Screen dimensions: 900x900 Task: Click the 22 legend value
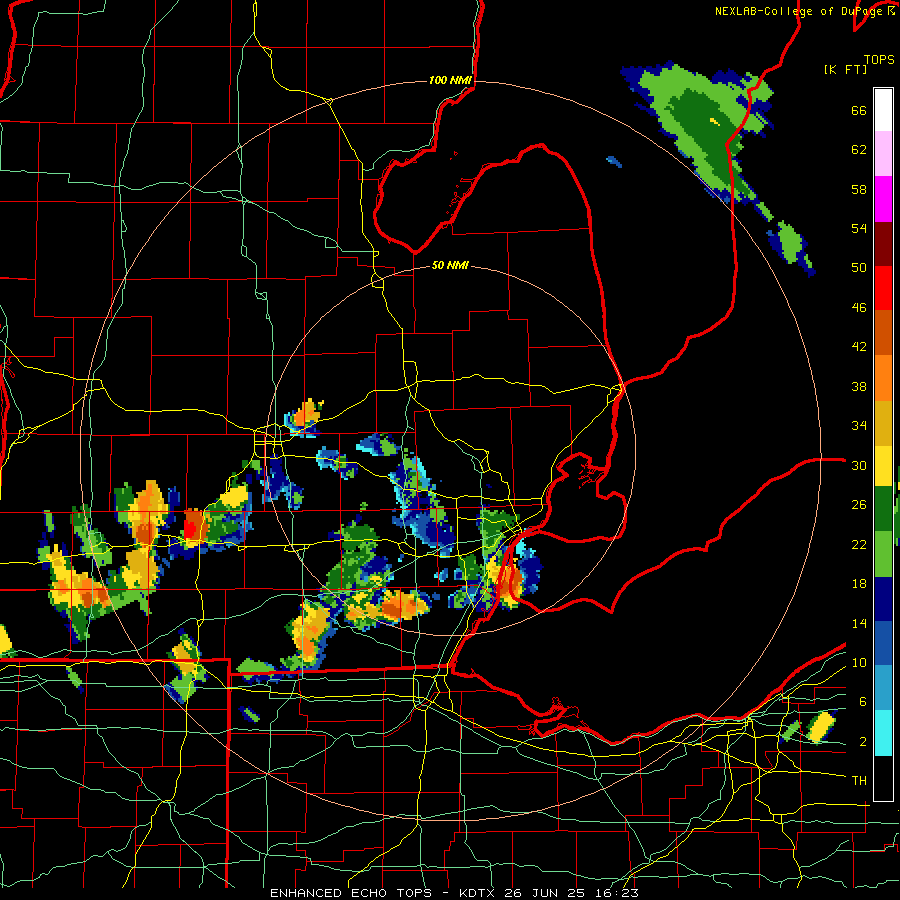pyautogui.click(x=859, y=544)
